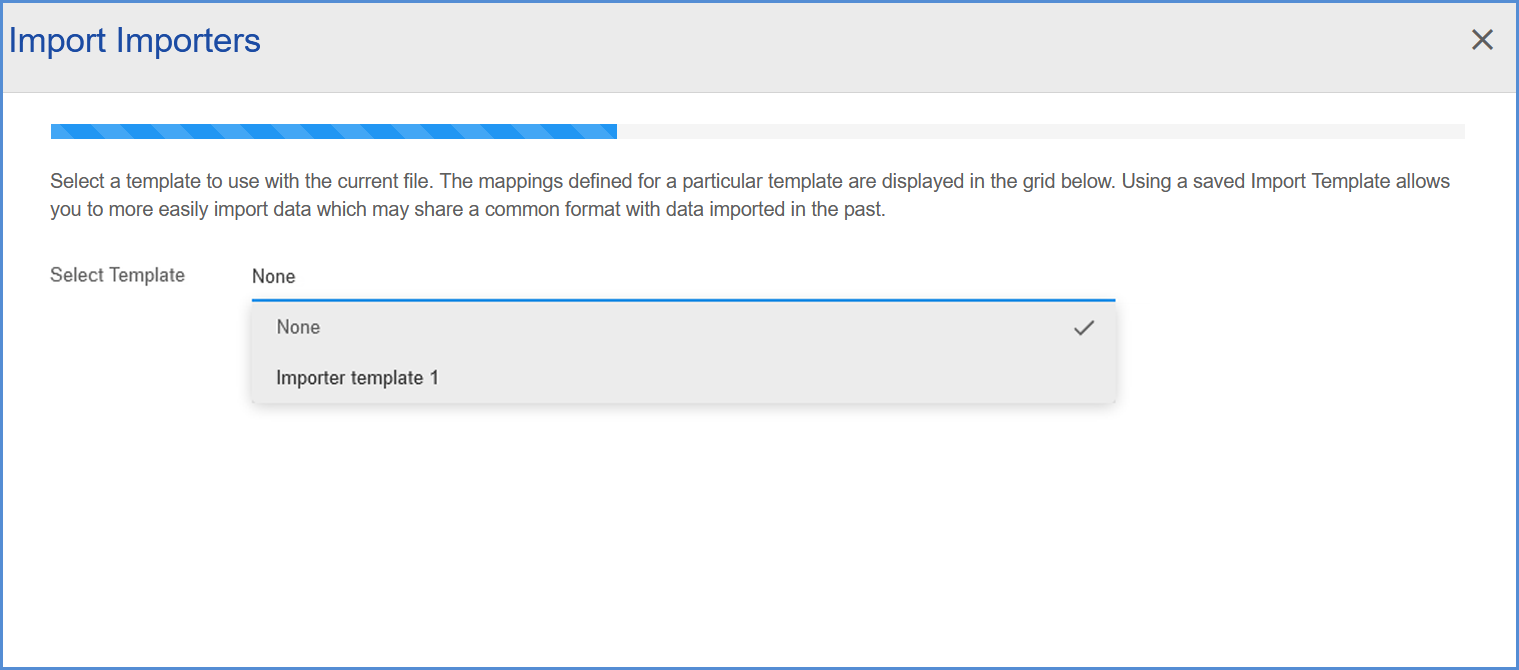
Task: Click the blue striped part of progress bar
Action: tap(334, 131)
